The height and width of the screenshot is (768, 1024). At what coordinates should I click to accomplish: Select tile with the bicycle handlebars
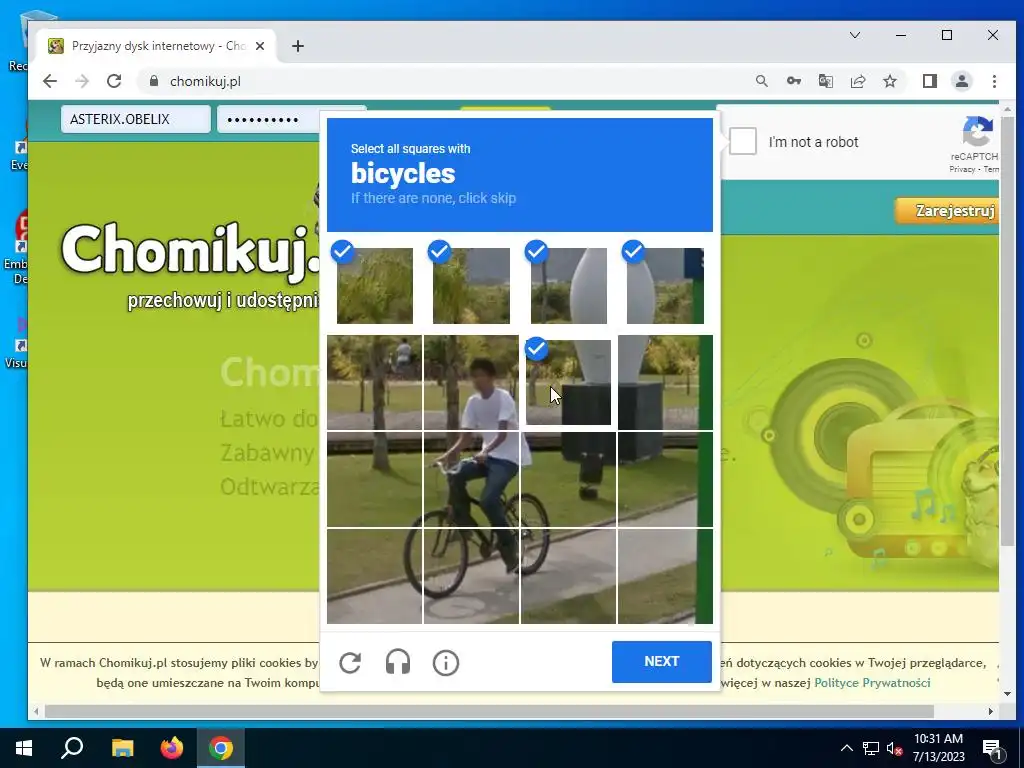point(472,479)
